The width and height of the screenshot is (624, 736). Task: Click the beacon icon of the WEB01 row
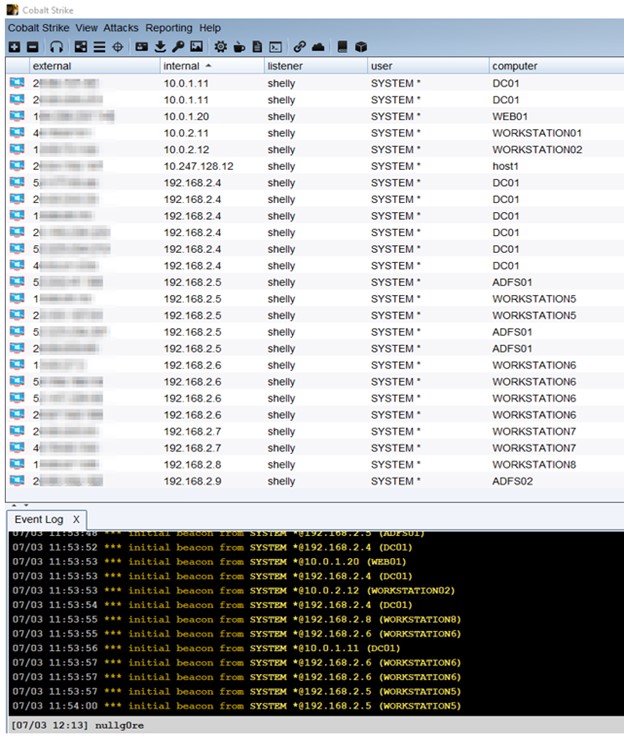click(x=17, y=116)
